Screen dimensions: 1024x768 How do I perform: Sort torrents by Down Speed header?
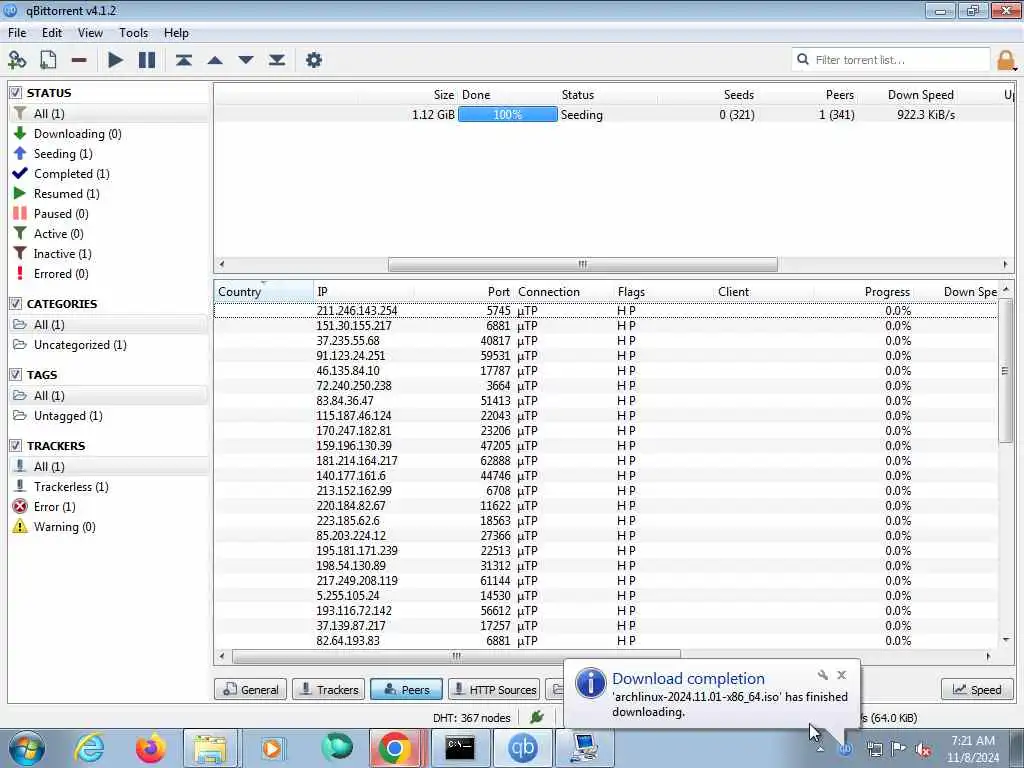point(908,95)
